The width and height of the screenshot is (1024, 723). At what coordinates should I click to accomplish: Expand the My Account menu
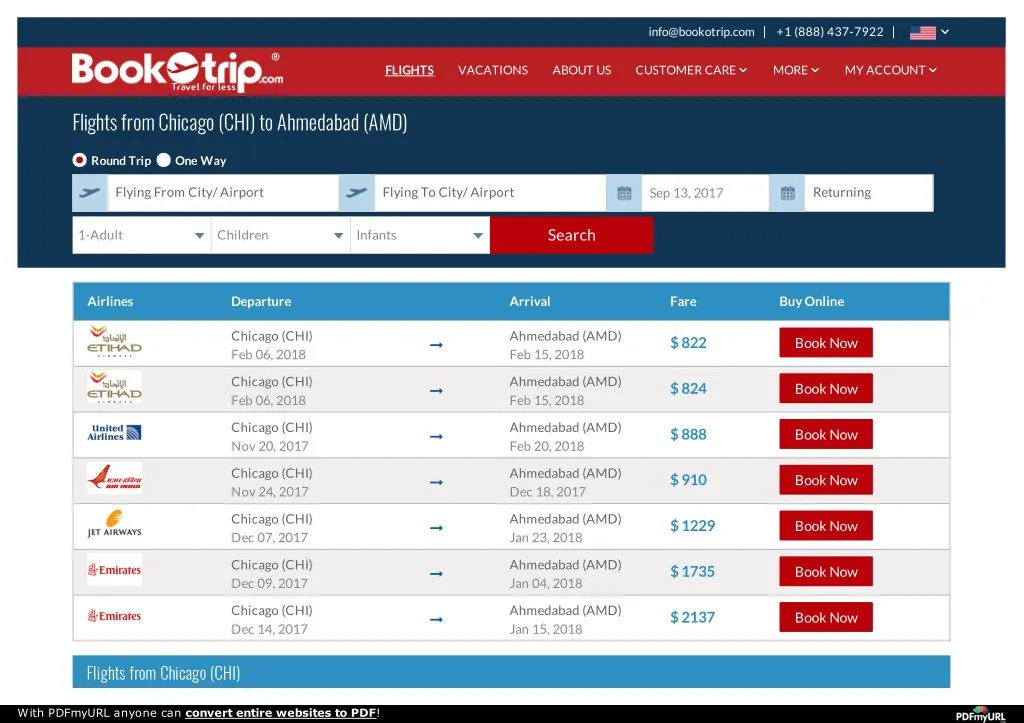890,70
